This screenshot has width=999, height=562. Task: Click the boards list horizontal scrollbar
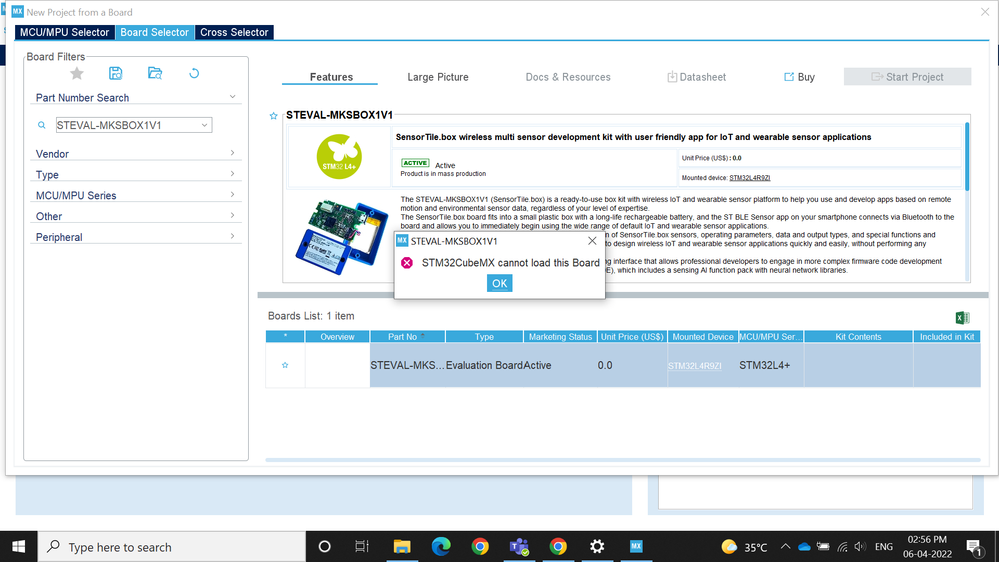pyautogui.click(x=622, y=459)
